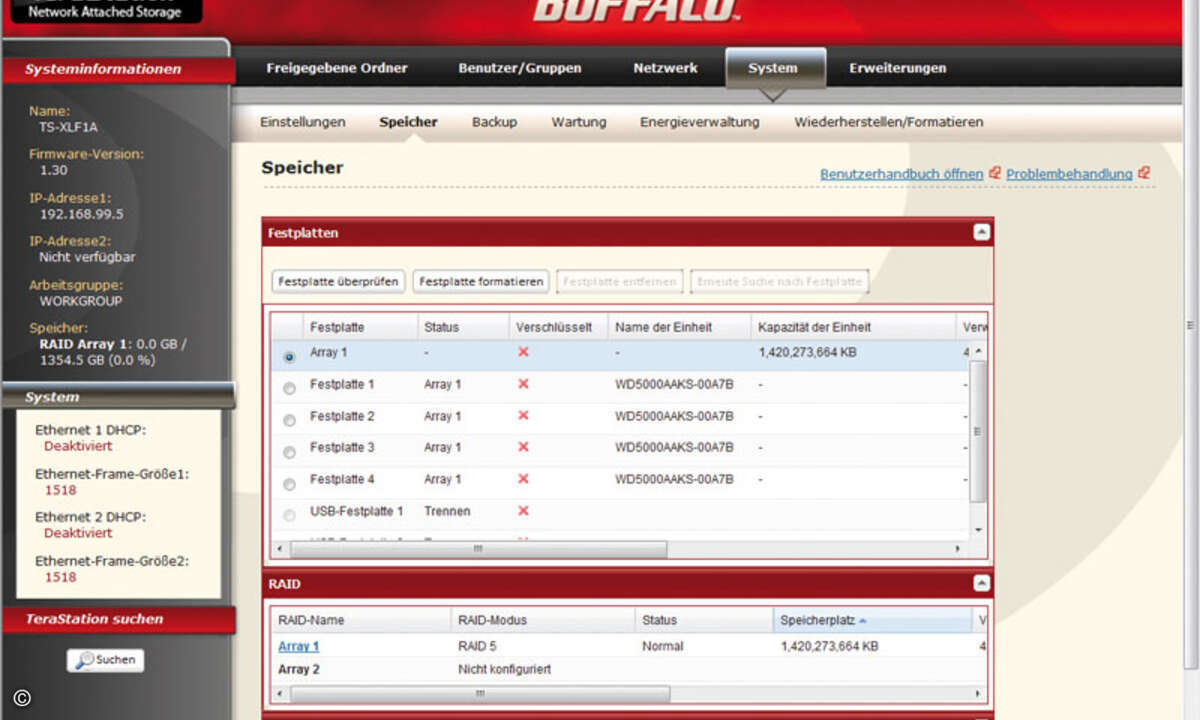
Task: Select the Festplatte 2 radio button
Action: click(x=289, y=420)
